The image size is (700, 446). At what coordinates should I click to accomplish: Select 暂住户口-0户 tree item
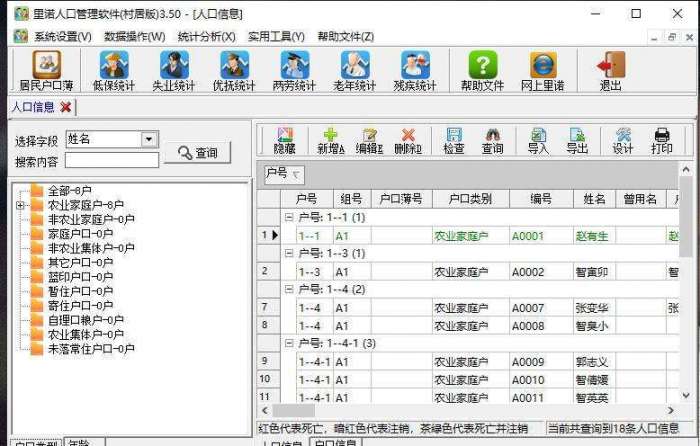(80, 291)
